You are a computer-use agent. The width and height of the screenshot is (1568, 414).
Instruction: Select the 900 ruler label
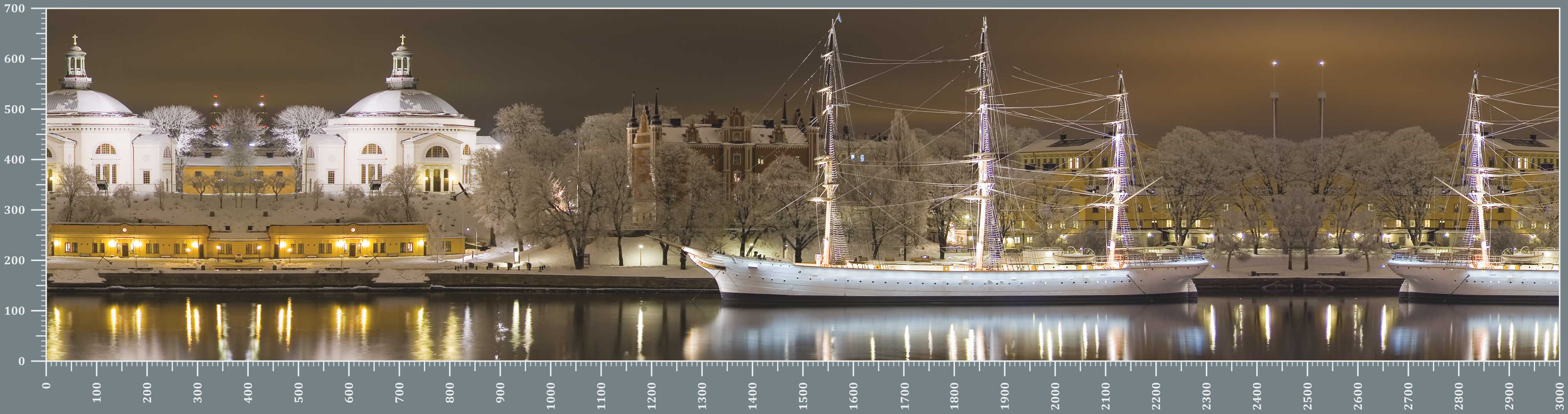[x=500, y=393]
